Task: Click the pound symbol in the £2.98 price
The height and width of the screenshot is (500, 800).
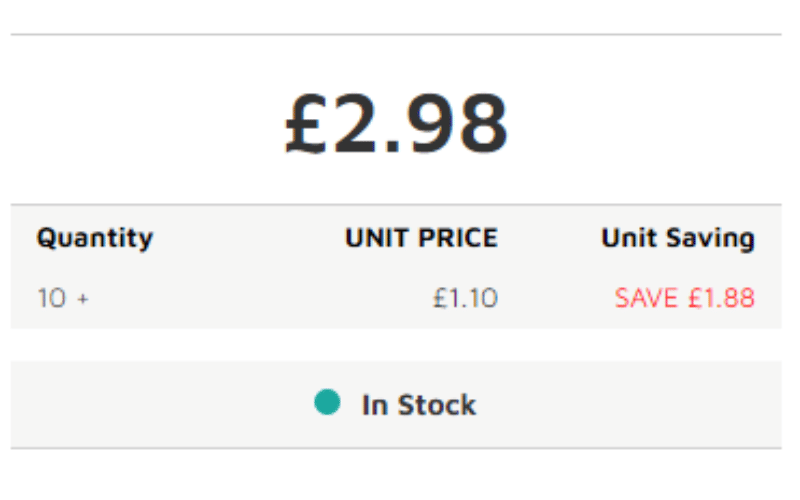Action: coord(306,123)
